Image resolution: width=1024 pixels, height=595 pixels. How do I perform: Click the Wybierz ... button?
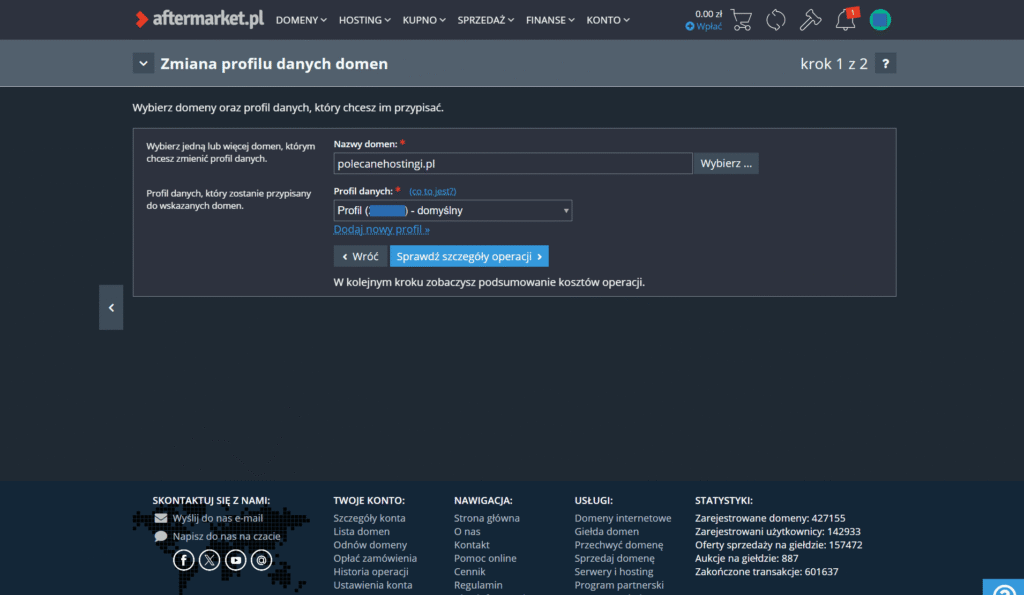tap(727, 163)
